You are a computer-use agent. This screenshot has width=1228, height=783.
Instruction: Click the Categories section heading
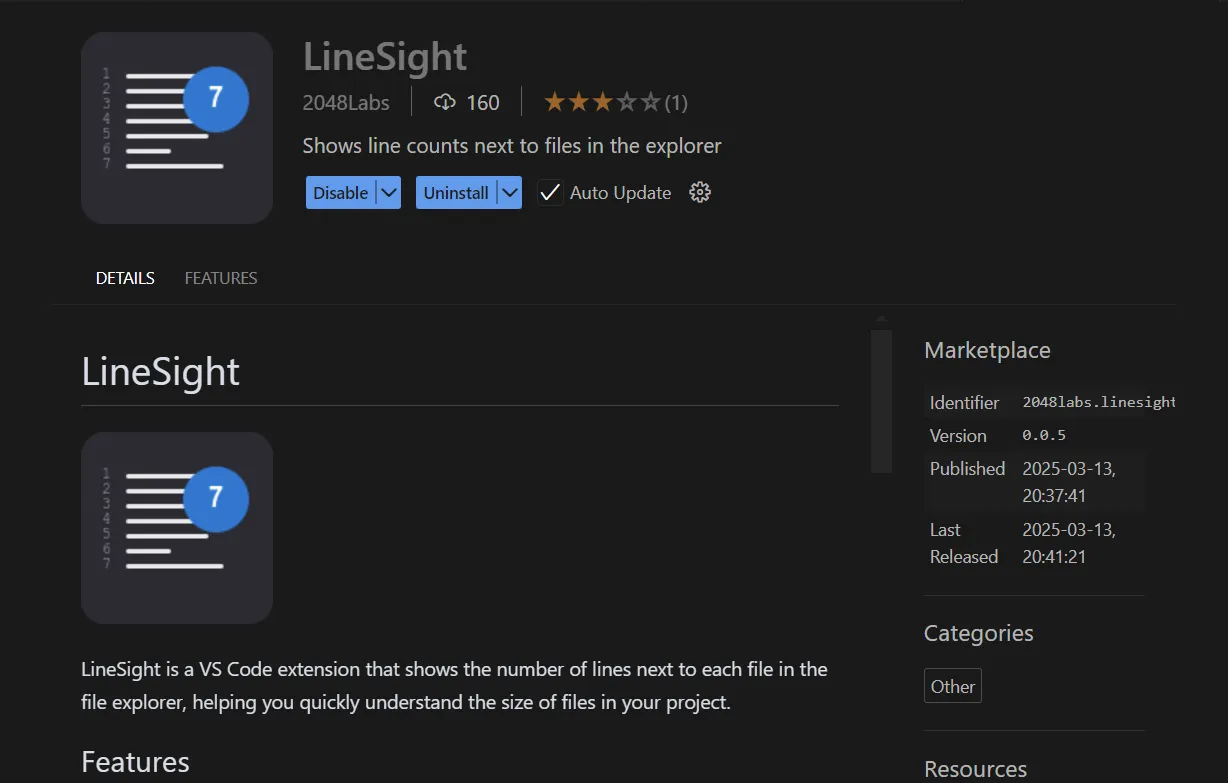[979, 633]
